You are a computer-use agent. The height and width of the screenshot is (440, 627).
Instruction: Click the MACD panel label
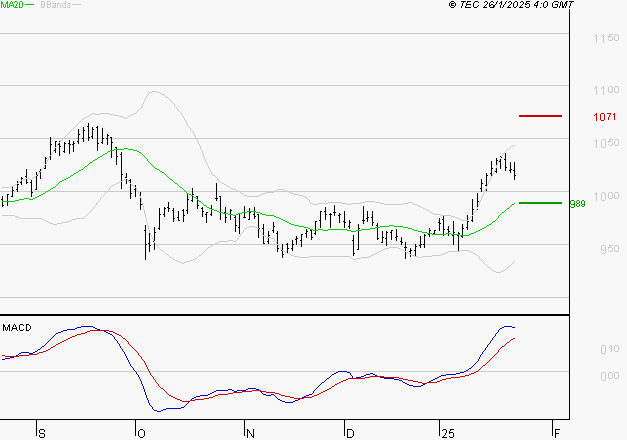coord(17,328)
